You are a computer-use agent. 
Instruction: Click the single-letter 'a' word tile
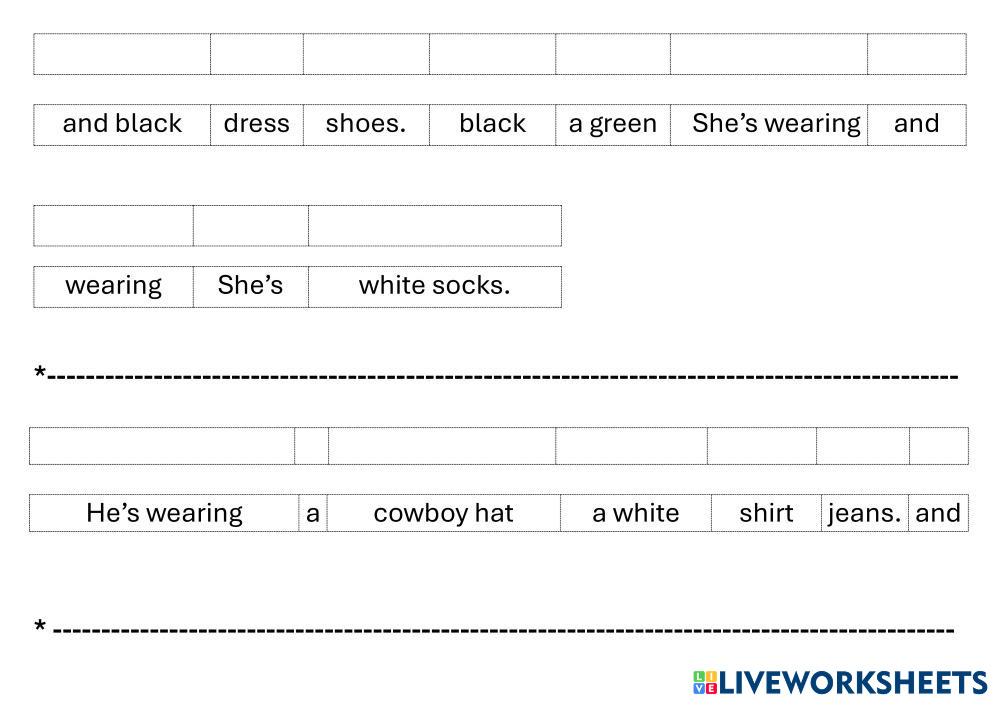(x=313, y=513)
